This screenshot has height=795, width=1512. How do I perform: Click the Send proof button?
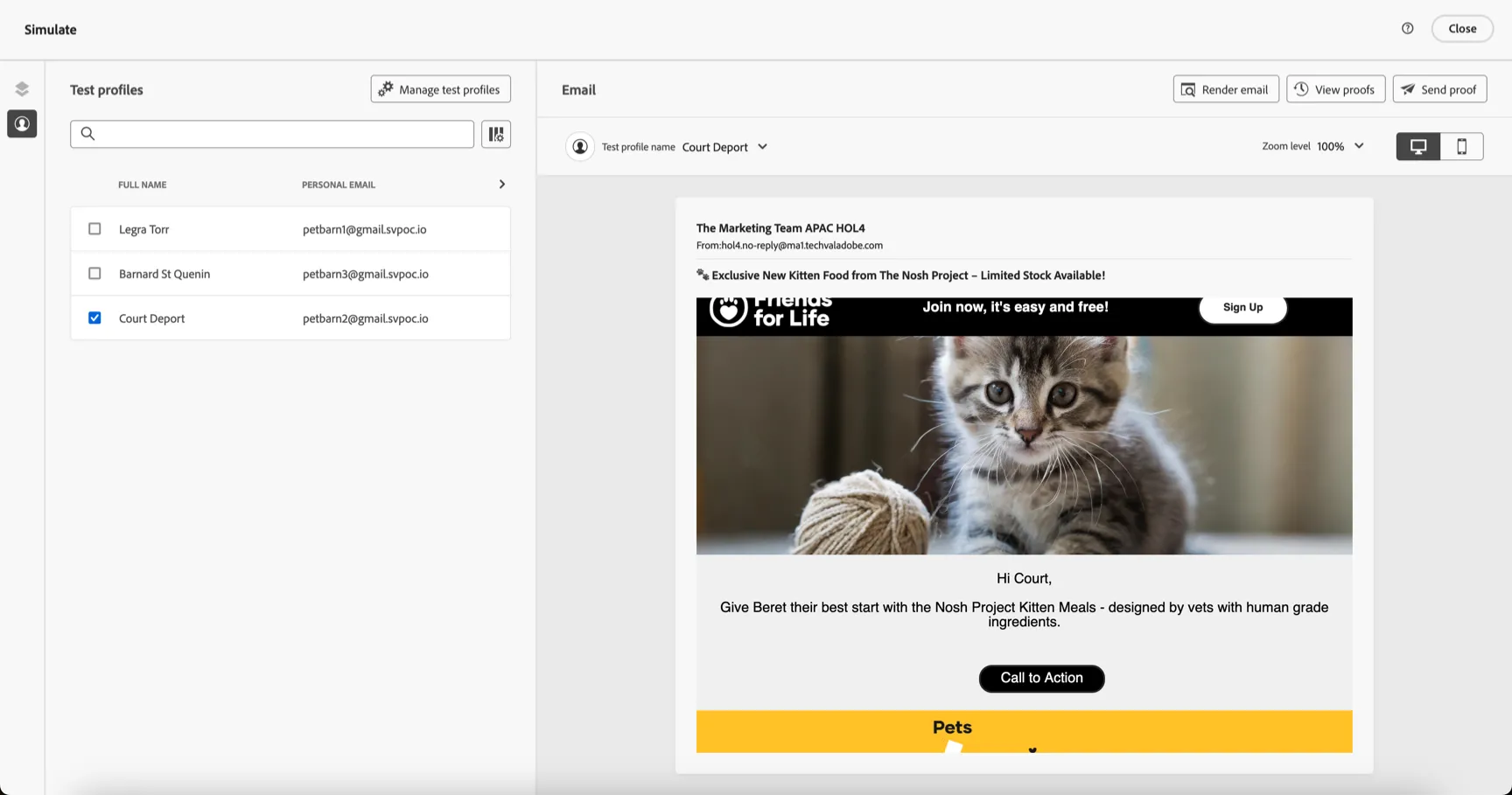[1439, 89]
